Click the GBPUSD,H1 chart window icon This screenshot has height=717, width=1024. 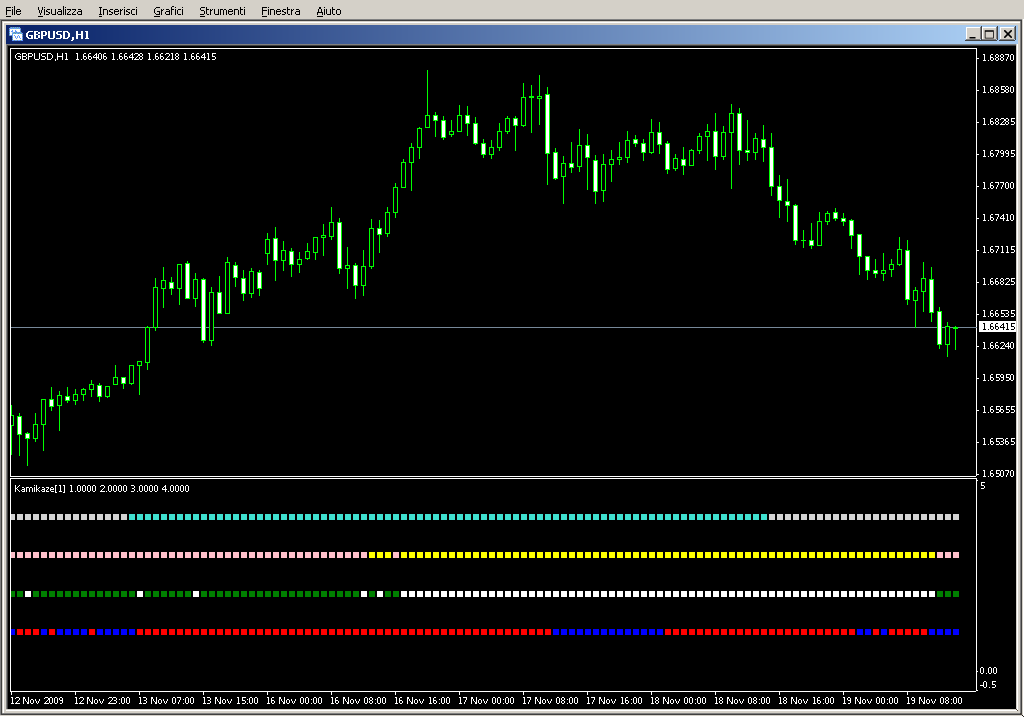(16, 35)
